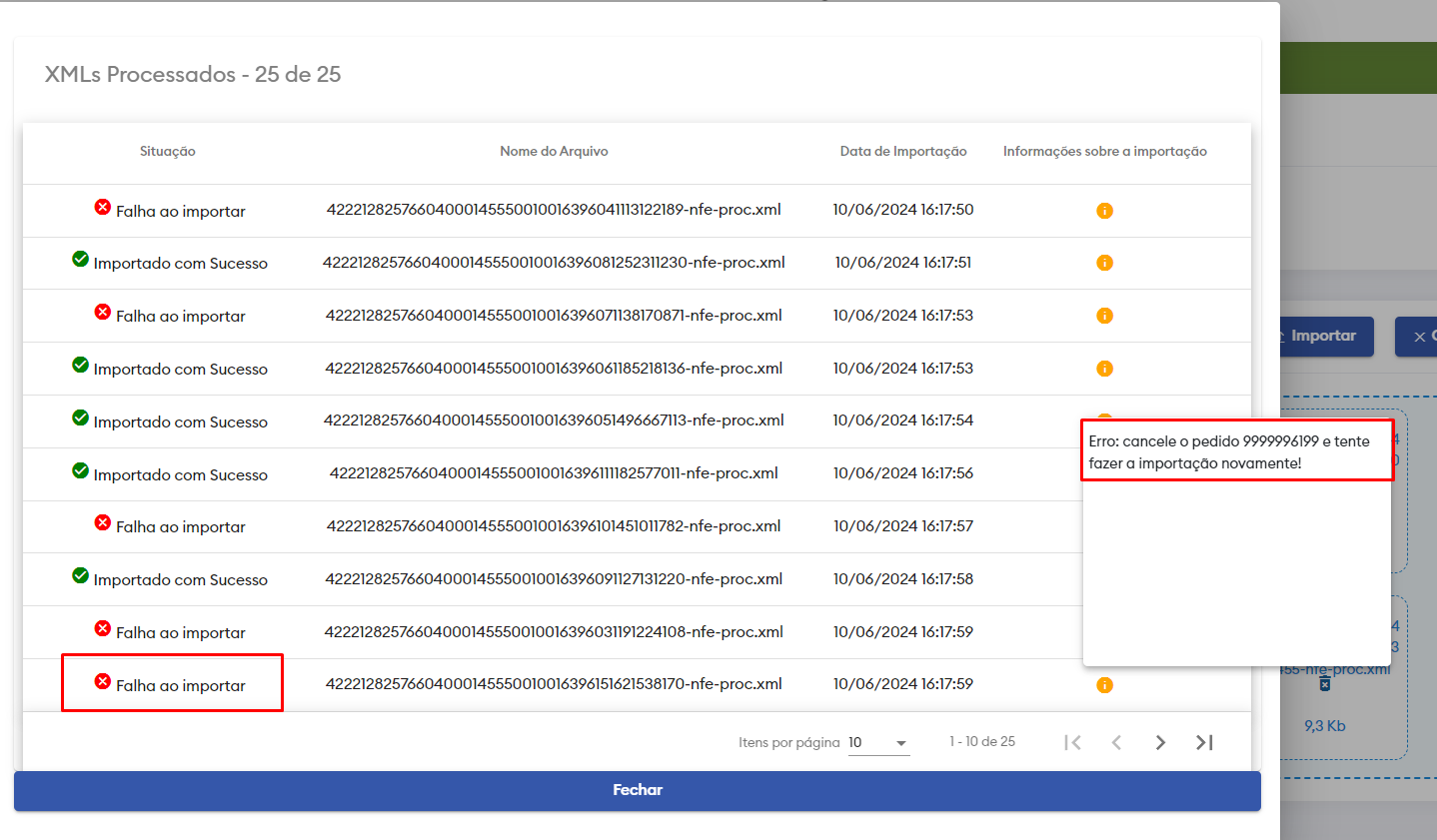Jump to last page of results

click(x=1204, y=742)
